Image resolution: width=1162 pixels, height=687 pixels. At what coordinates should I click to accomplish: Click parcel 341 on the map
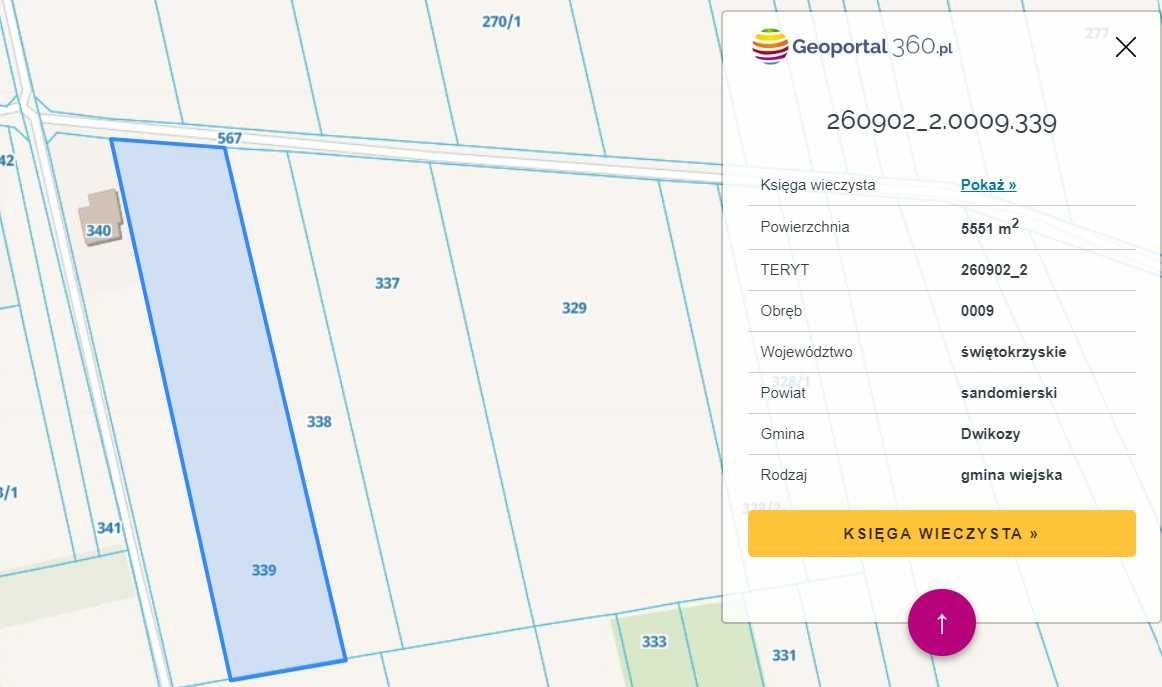pyautogui.click(x=109, y=527)
